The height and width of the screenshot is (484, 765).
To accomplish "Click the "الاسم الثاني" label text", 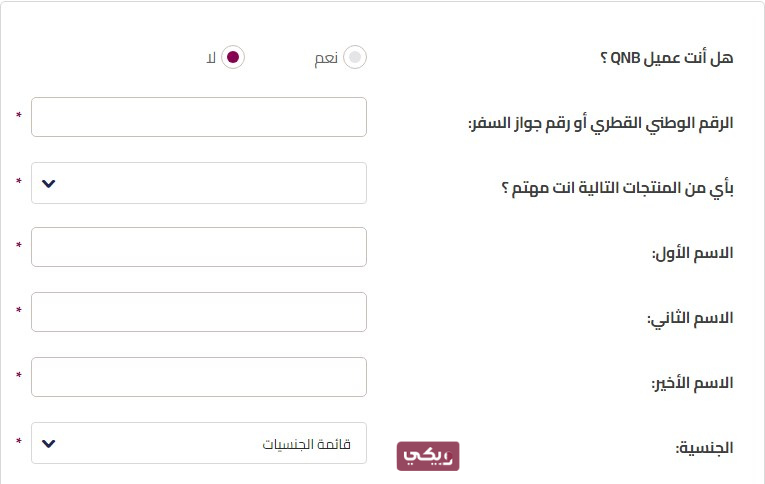I will 690,318.
